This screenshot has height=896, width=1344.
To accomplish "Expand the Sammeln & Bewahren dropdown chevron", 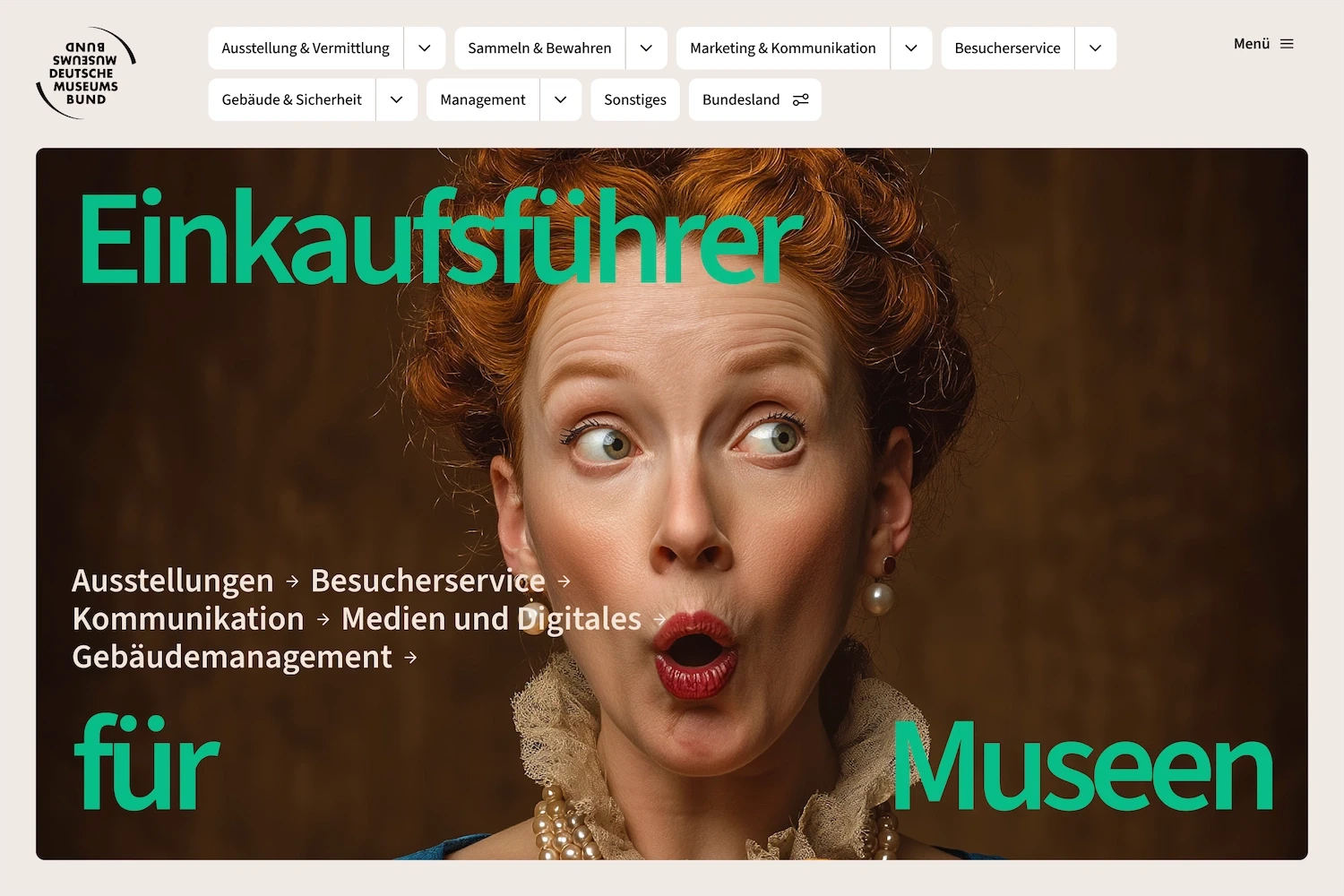I will [646, 47].
